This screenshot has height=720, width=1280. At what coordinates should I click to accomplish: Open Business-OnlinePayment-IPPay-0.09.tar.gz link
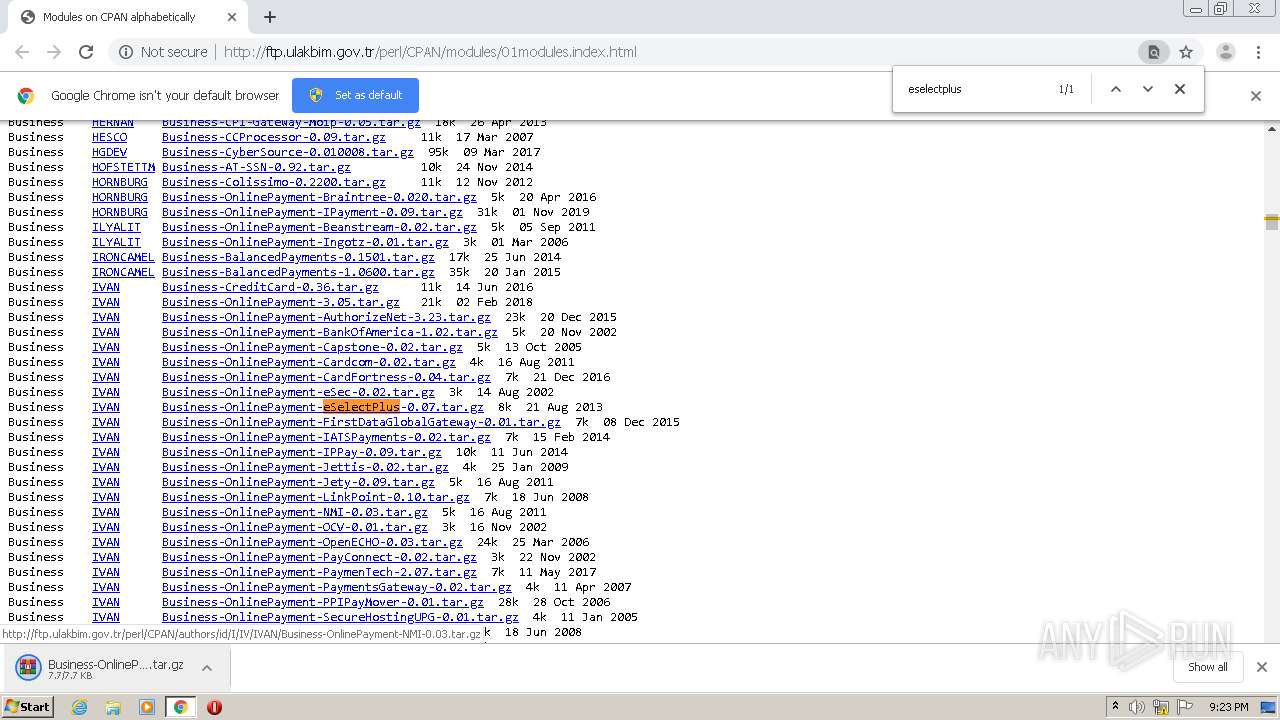point(301,452)
